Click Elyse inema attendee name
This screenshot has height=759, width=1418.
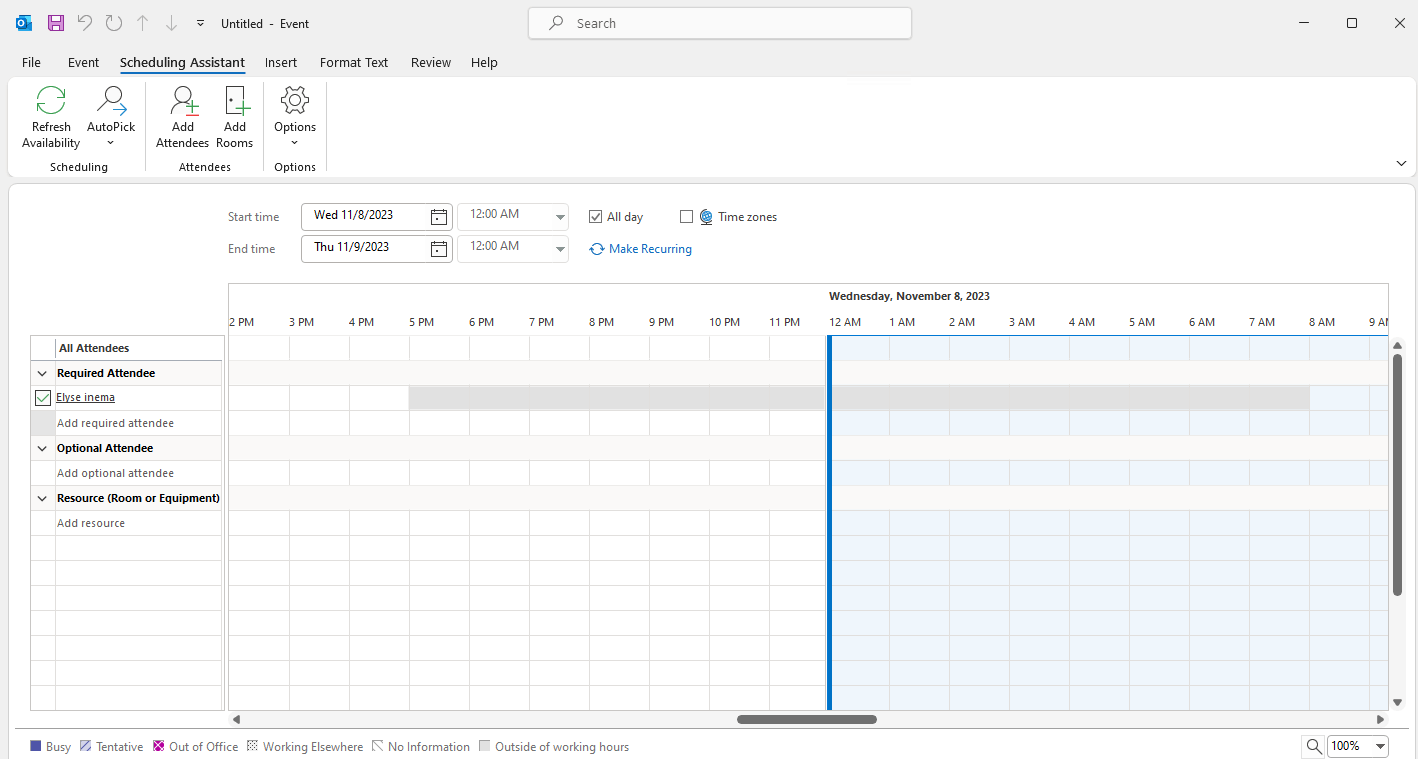click(x=85, y=398)
